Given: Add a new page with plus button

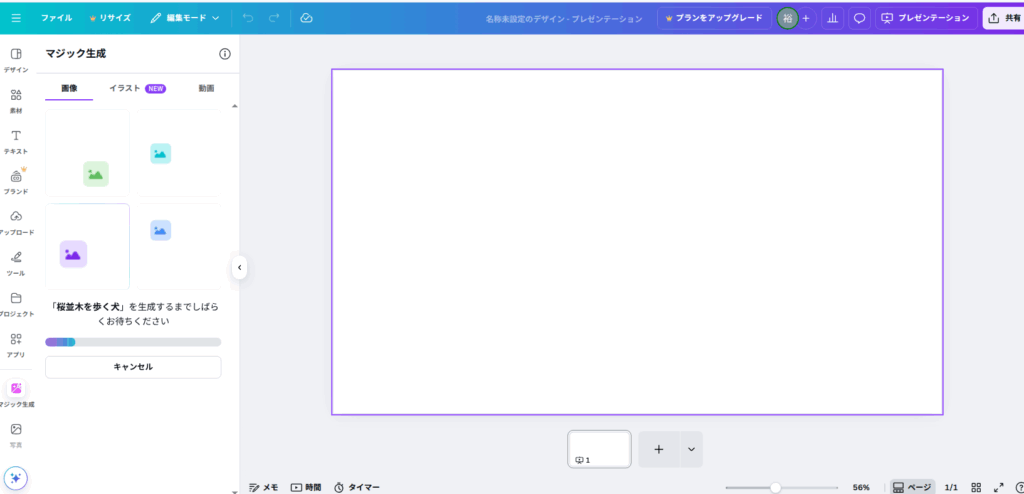Looking at the screenshot, I should coord(659,449).
